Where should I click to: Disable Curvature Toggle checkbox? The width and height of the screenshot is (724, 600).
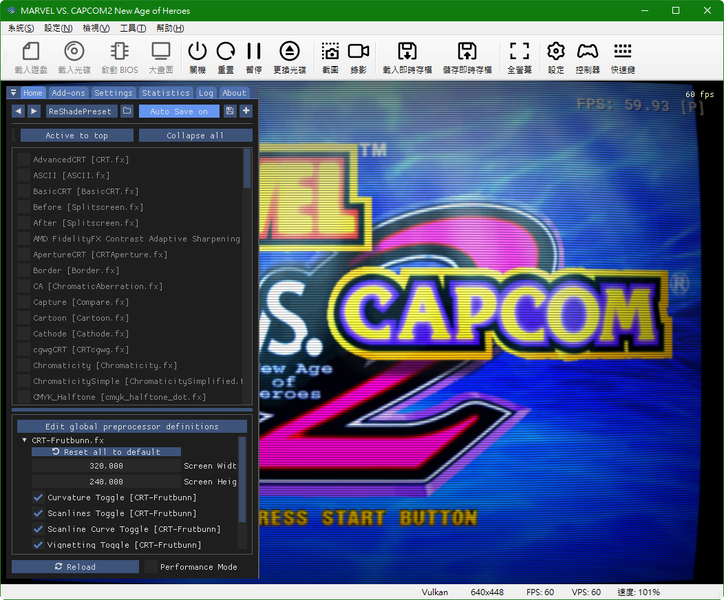click(x=38, y=497)
